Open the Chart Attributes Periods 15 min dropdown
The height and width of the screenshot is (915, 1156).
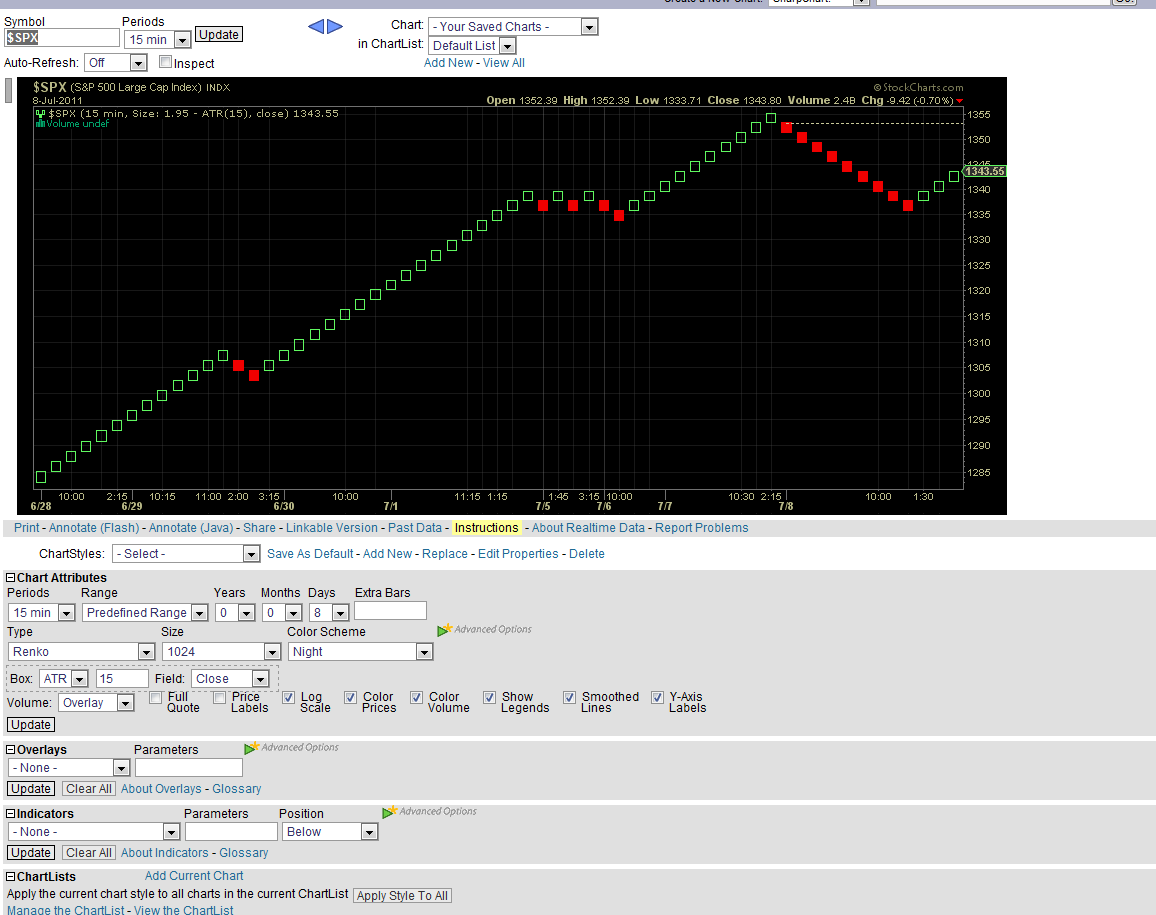pyautogui.click(x=41, y=613)
